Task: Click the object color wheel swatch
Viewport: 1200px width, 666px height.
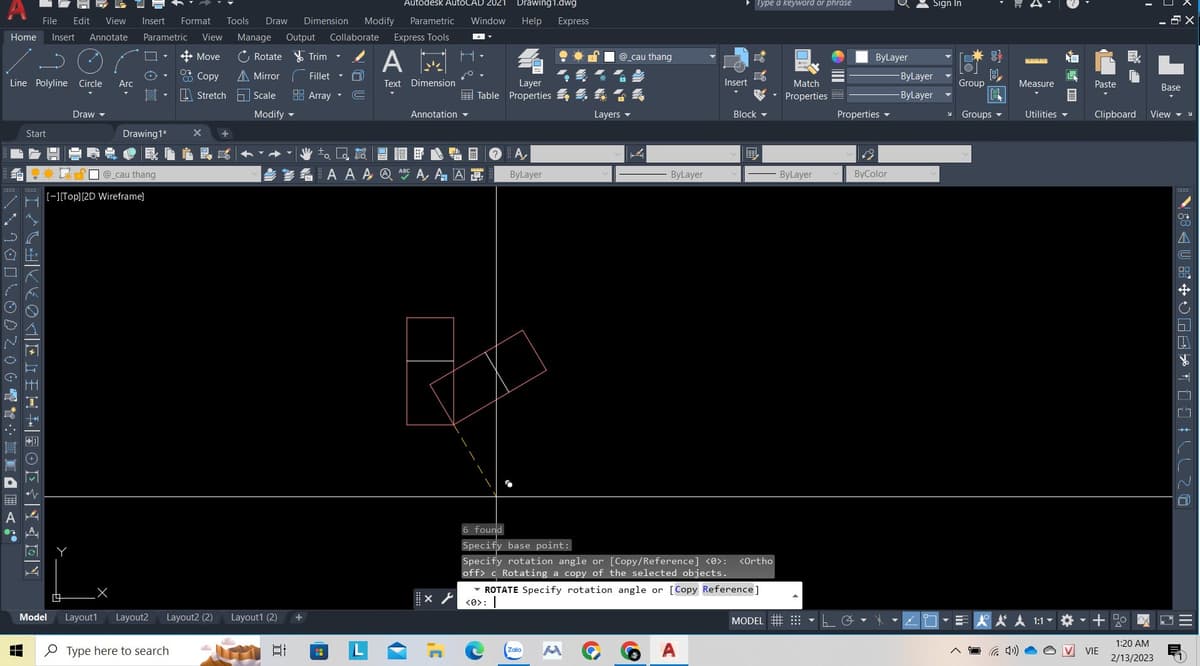Action: [837, 57]
